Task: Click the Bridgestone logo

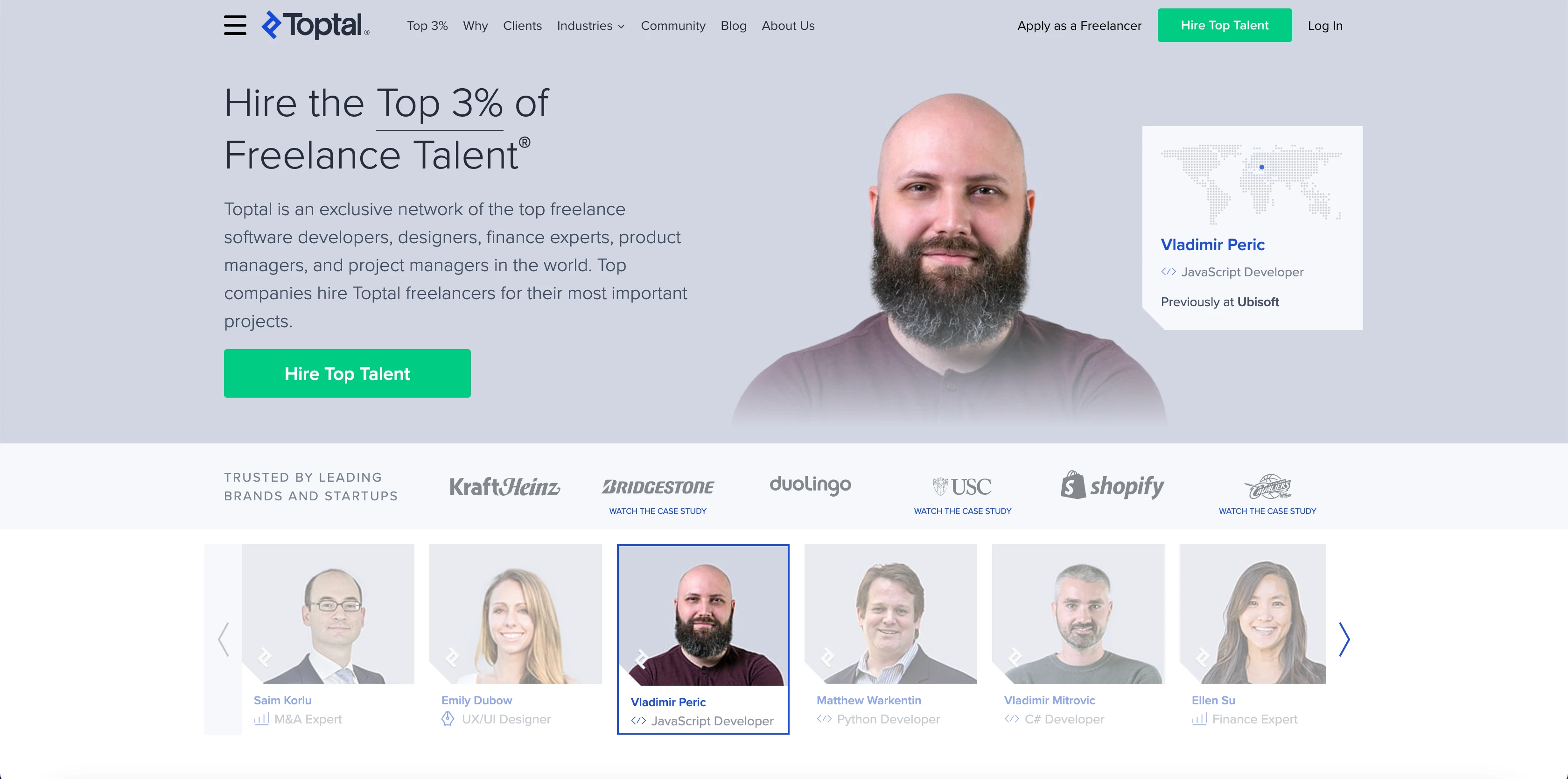Action: tap(658, 487)
